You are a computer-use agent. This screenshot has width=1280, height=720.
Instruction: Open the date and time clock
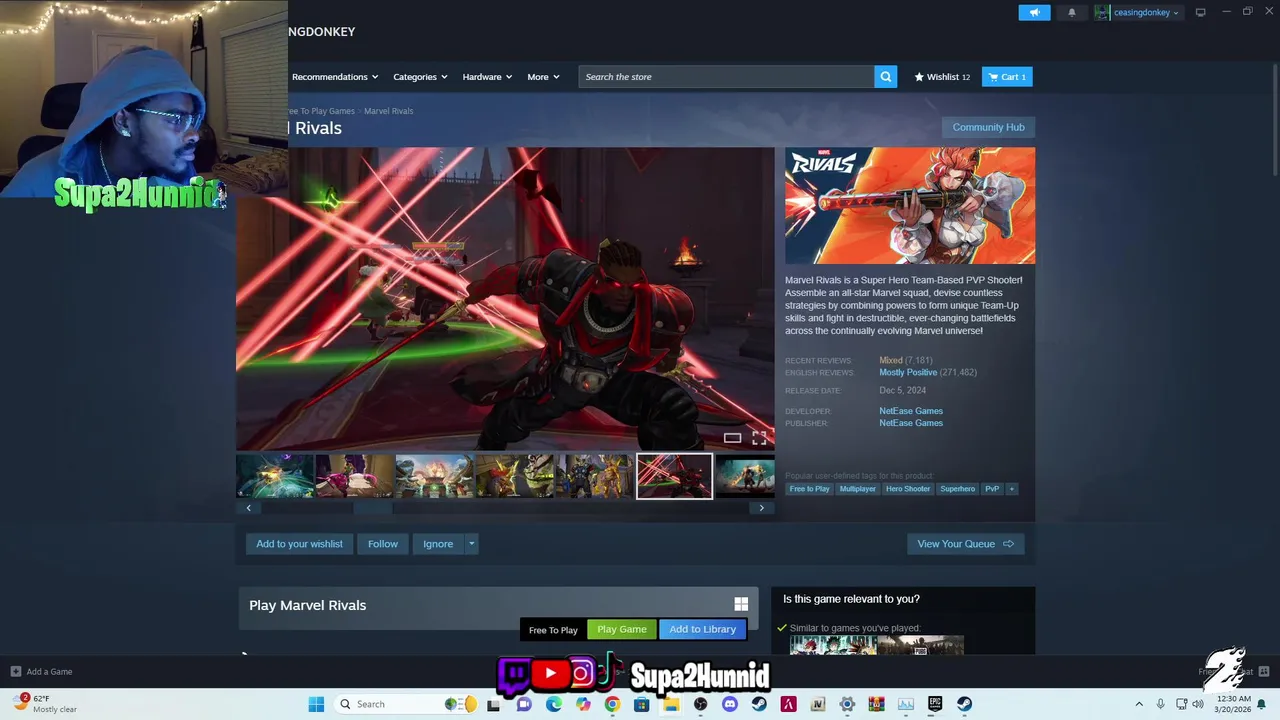[1234, 704]
